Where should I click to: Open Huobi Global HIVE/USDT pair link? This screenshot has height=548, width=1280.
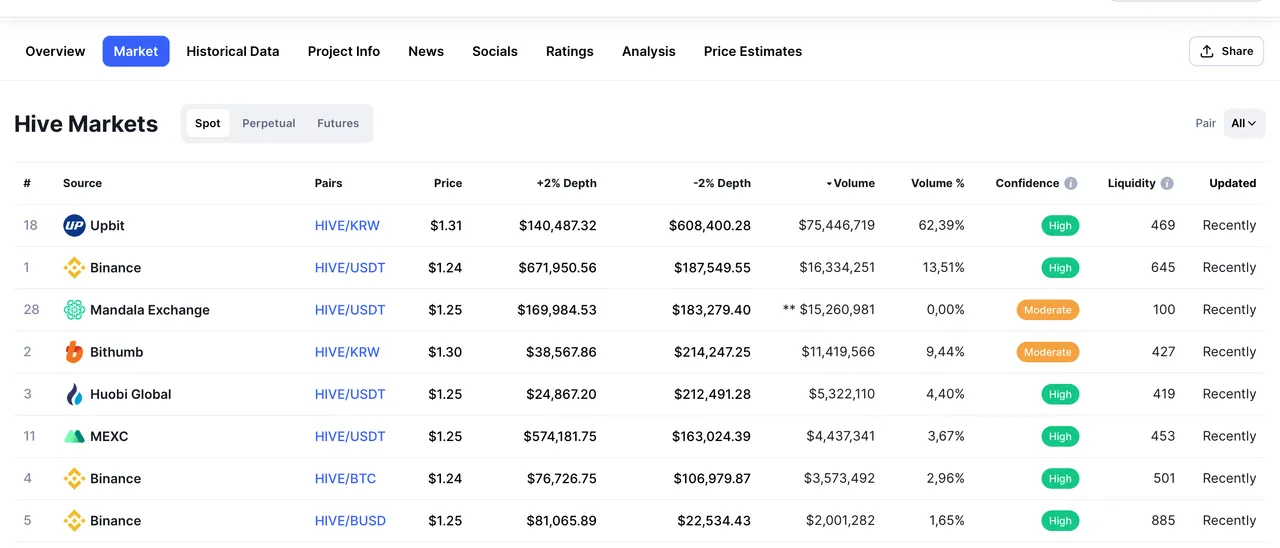click(x=350, y=394)
